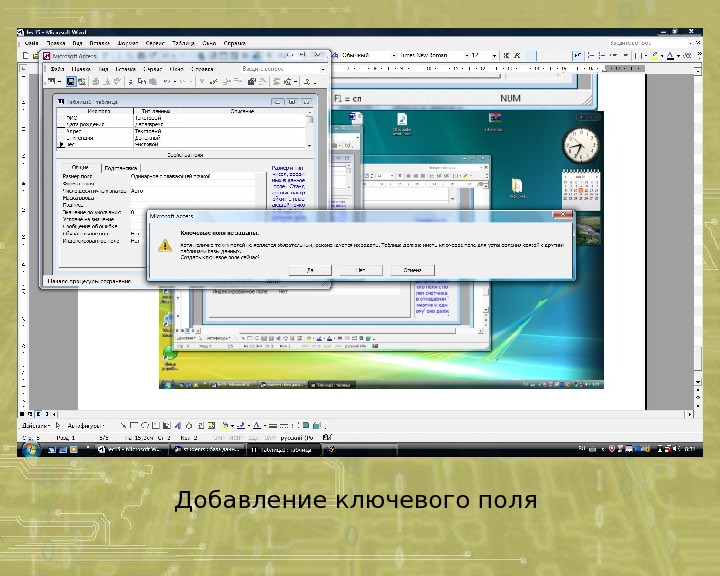Click the yellow highlight color icon in Word
Viewport: 720px width, 576px height.
(655, 56)
